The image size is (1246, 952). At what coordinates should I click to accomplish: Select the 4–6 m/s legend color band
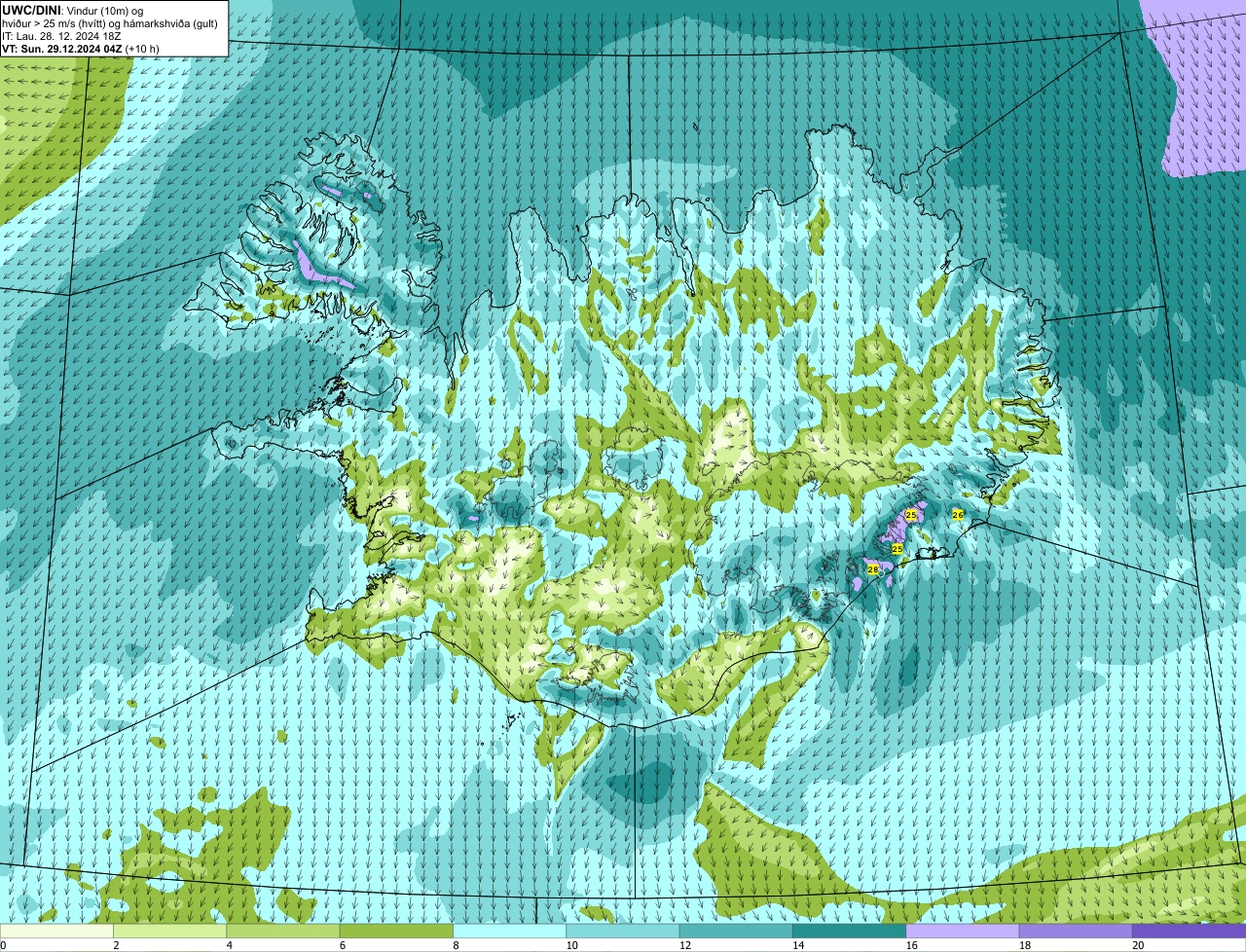click(283, 932)
